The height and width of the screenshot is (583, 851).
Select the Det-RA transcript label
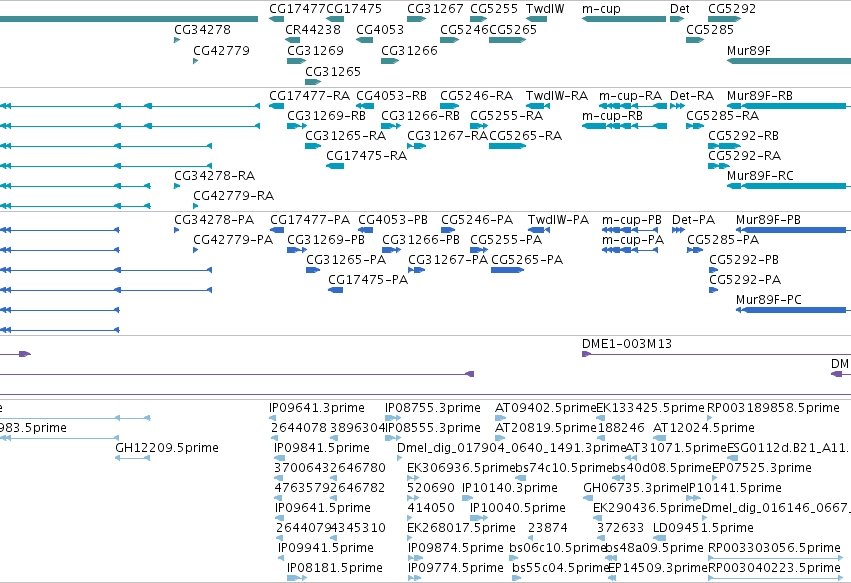[692, 96]
